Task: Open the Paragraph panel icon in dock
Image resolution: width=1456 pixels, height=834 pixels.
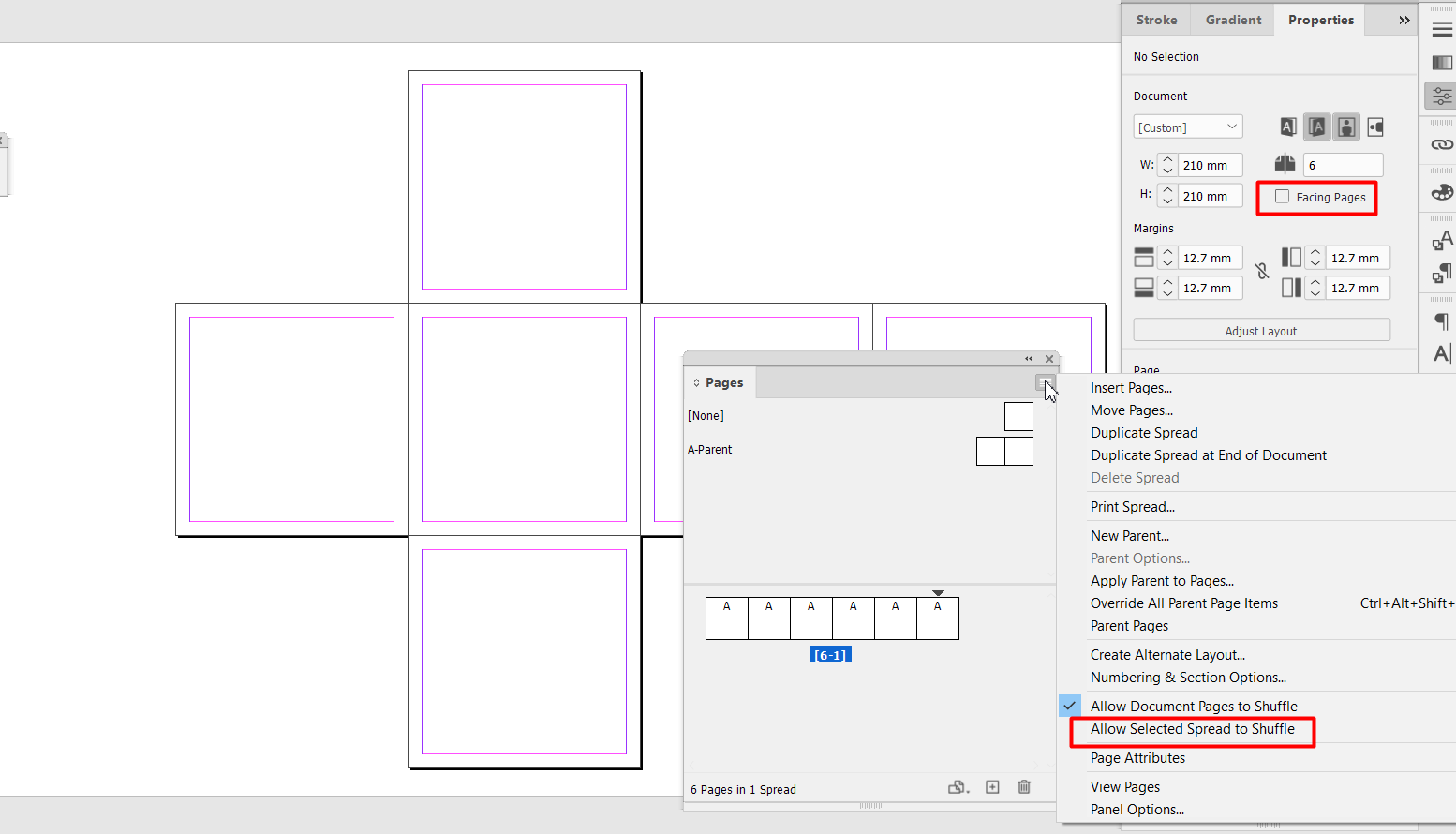Action: click(x=1442, y=321)
